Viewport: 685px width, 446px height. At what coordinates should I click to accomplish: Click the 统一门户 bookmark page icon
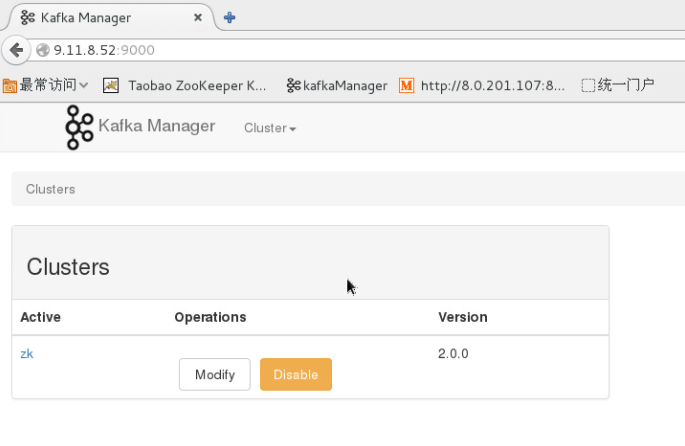[x=588, y=85]
